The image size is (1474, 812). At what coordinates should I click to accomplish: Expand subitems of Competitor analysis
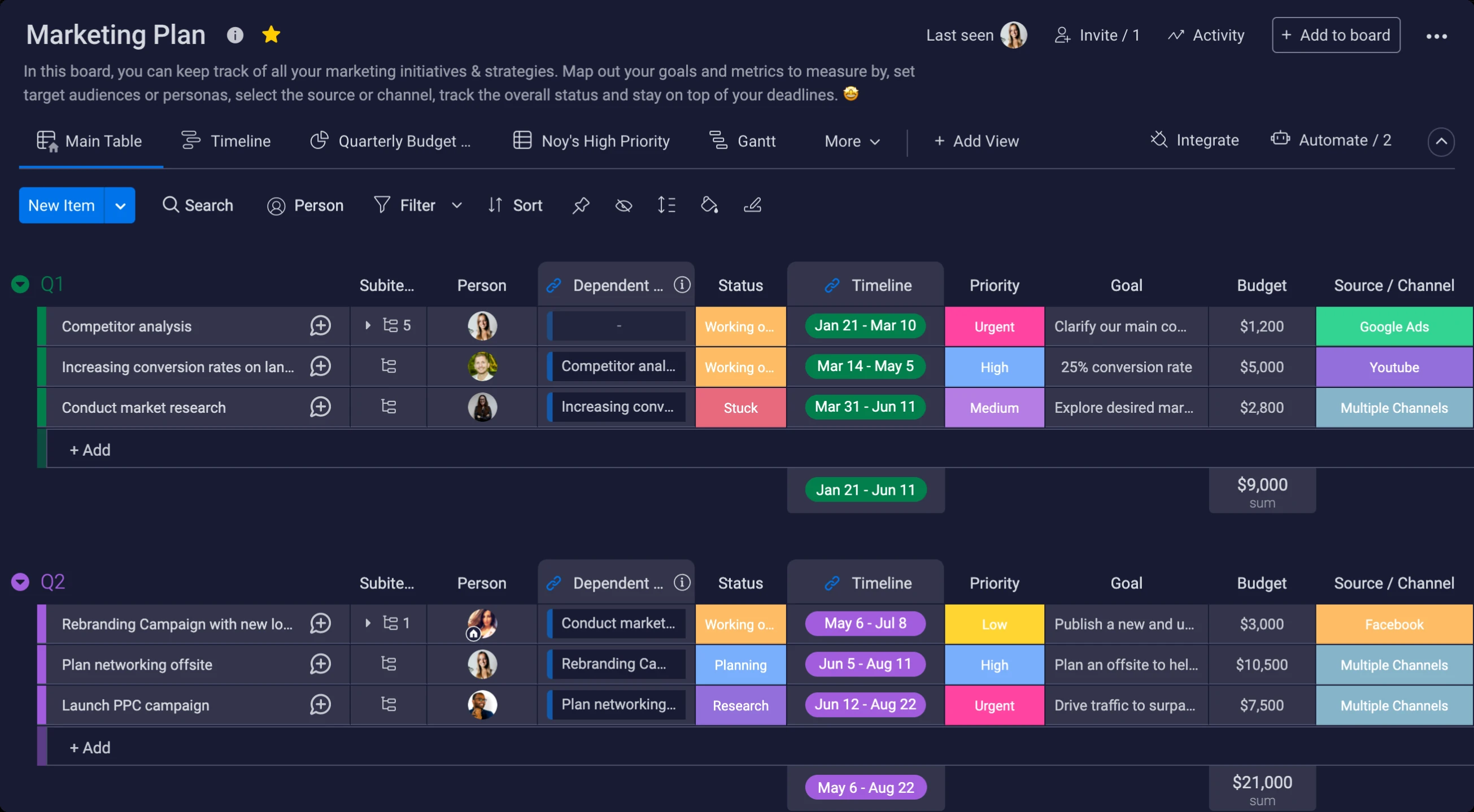pos(368,325)
